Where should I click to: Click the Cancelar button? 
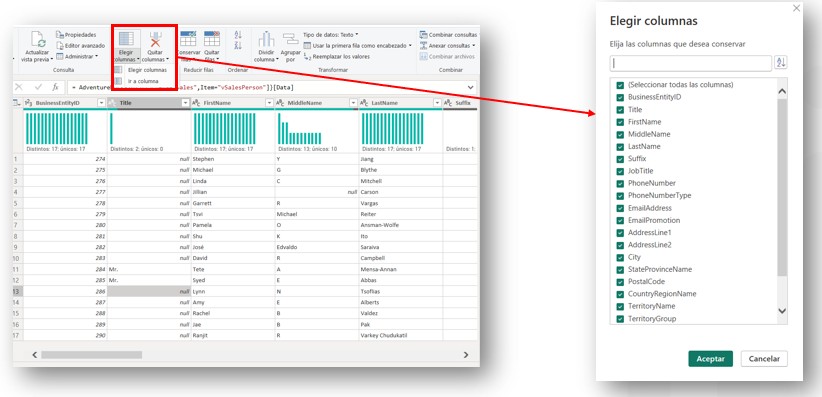click(764, 359)
